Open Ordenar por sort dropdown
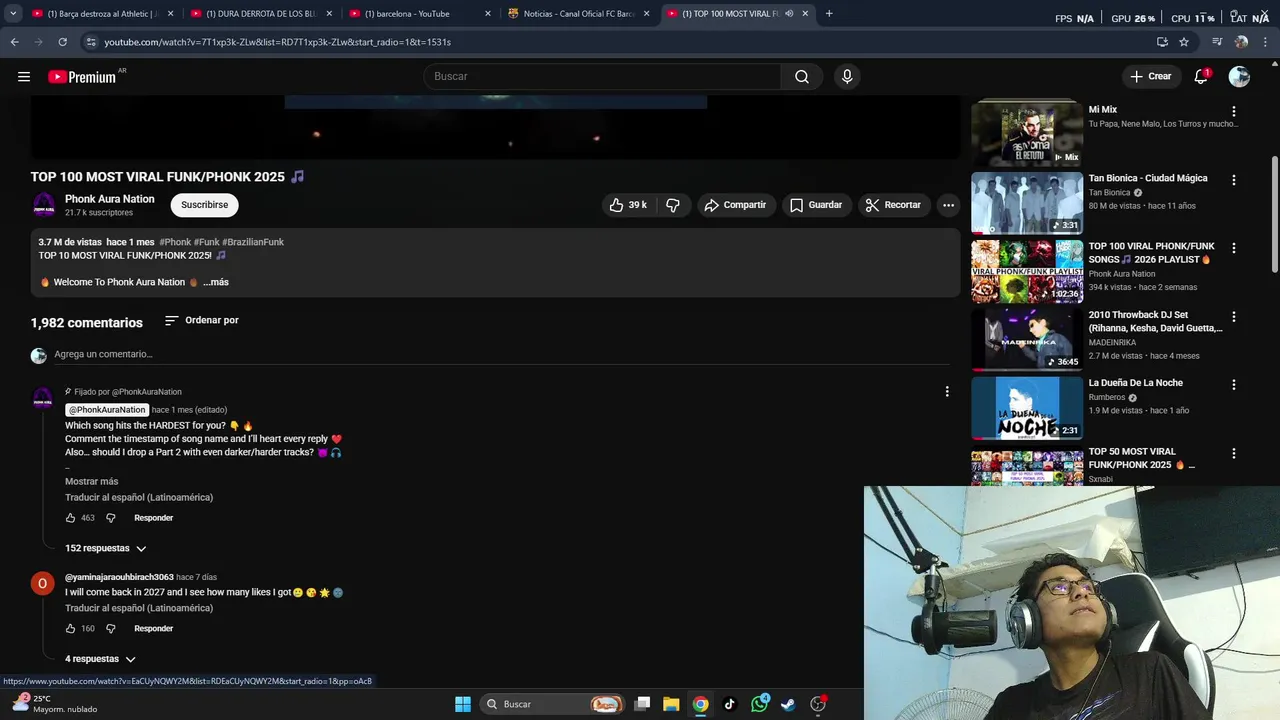The height and width of the screenshot is (720, 1280). tap(201, 321)
